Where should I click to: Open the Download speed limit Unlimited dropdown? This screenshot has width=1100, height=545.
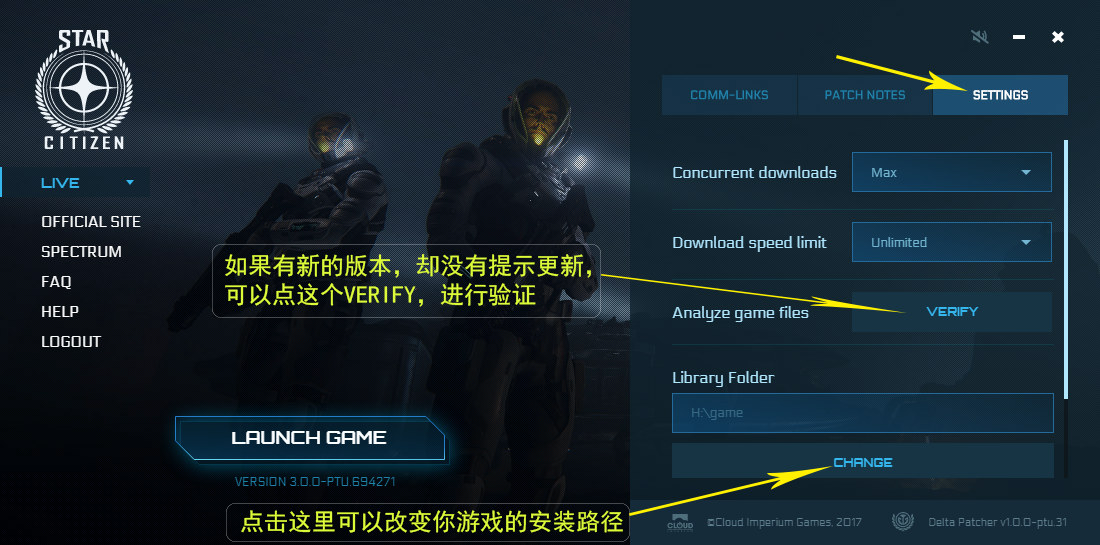(x=951, y=242)
